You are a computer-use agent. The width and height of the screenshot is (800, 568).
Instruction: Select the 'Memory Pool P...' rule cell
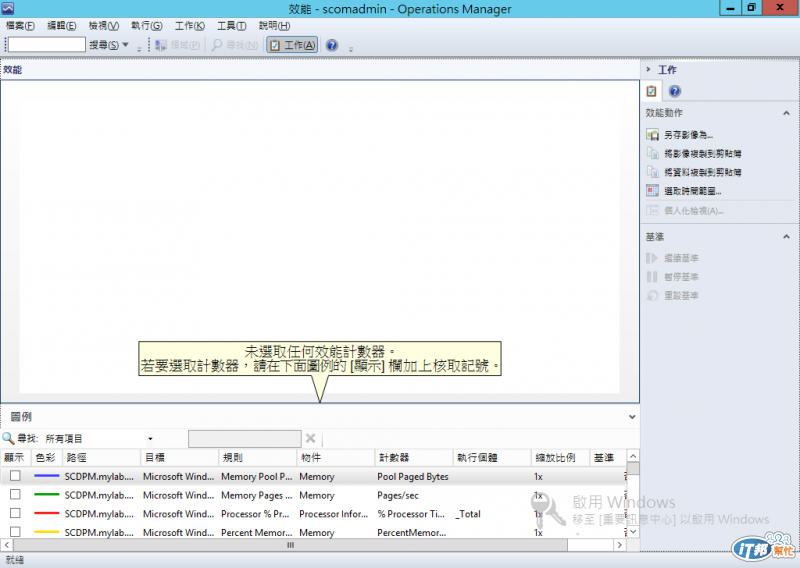tap(257, 477)
